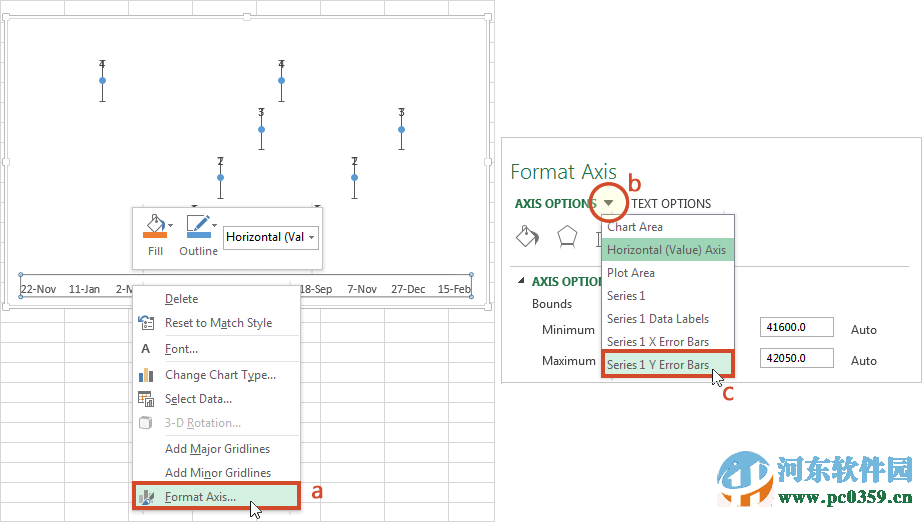Select Series 1 Data Labels in the list
Screen dimensions: 922x522
[668, 319]
